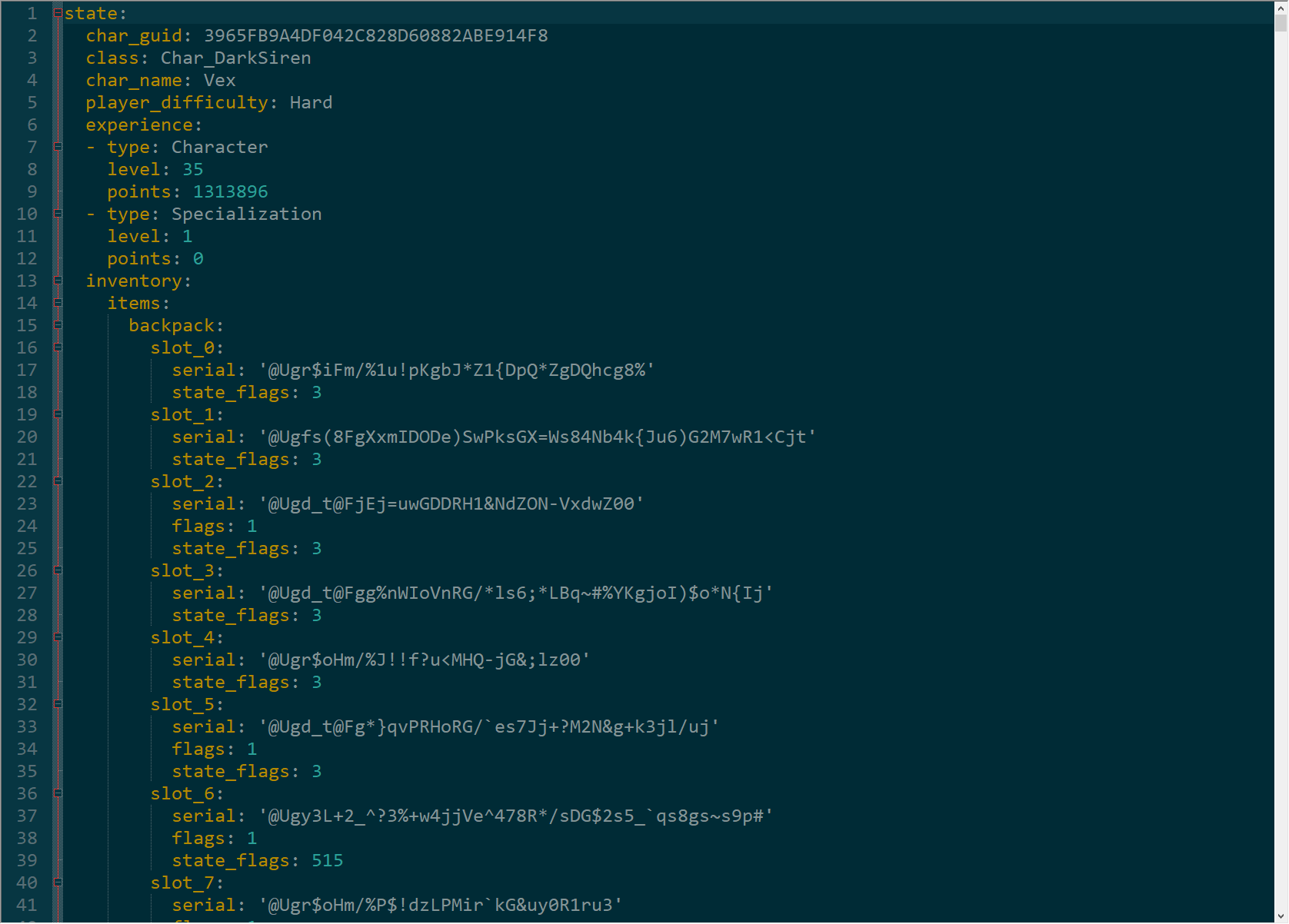Click the slot_7 serial string ending R1ru3
Viewport: 1289px width, 924px height.
pyautogui.click(x=441, y=905)
